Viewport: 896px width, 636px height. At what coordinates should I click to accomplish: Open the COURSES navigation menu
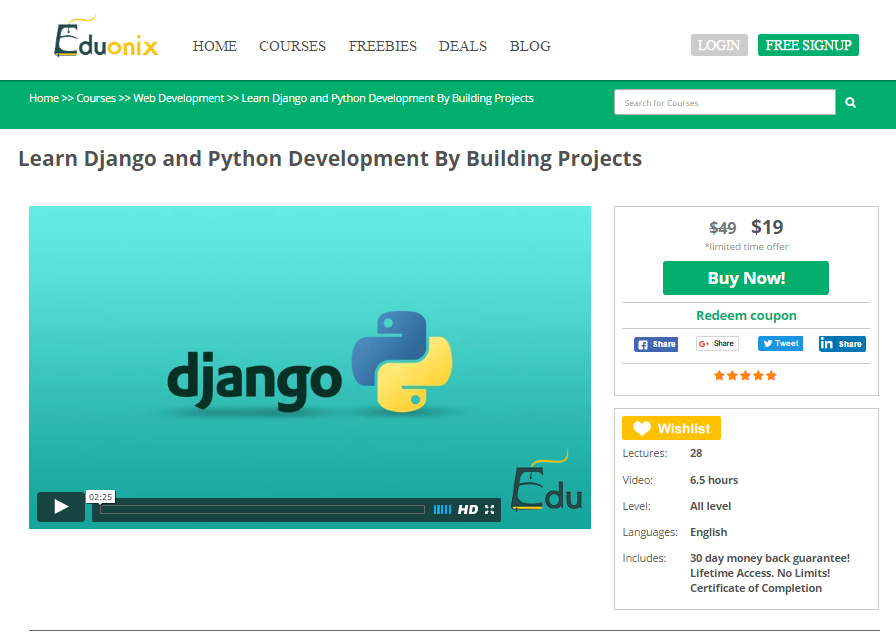pyautogui.click(x=292, y=46)
